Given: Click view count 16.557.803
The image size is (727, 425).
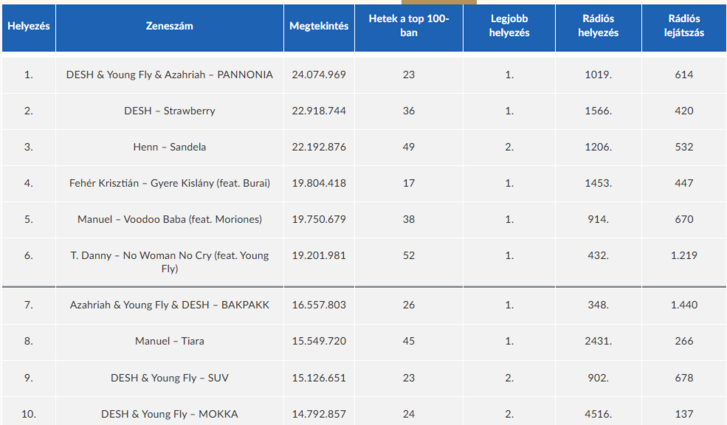Looking at the screenshot, I should tap(319, 305).
